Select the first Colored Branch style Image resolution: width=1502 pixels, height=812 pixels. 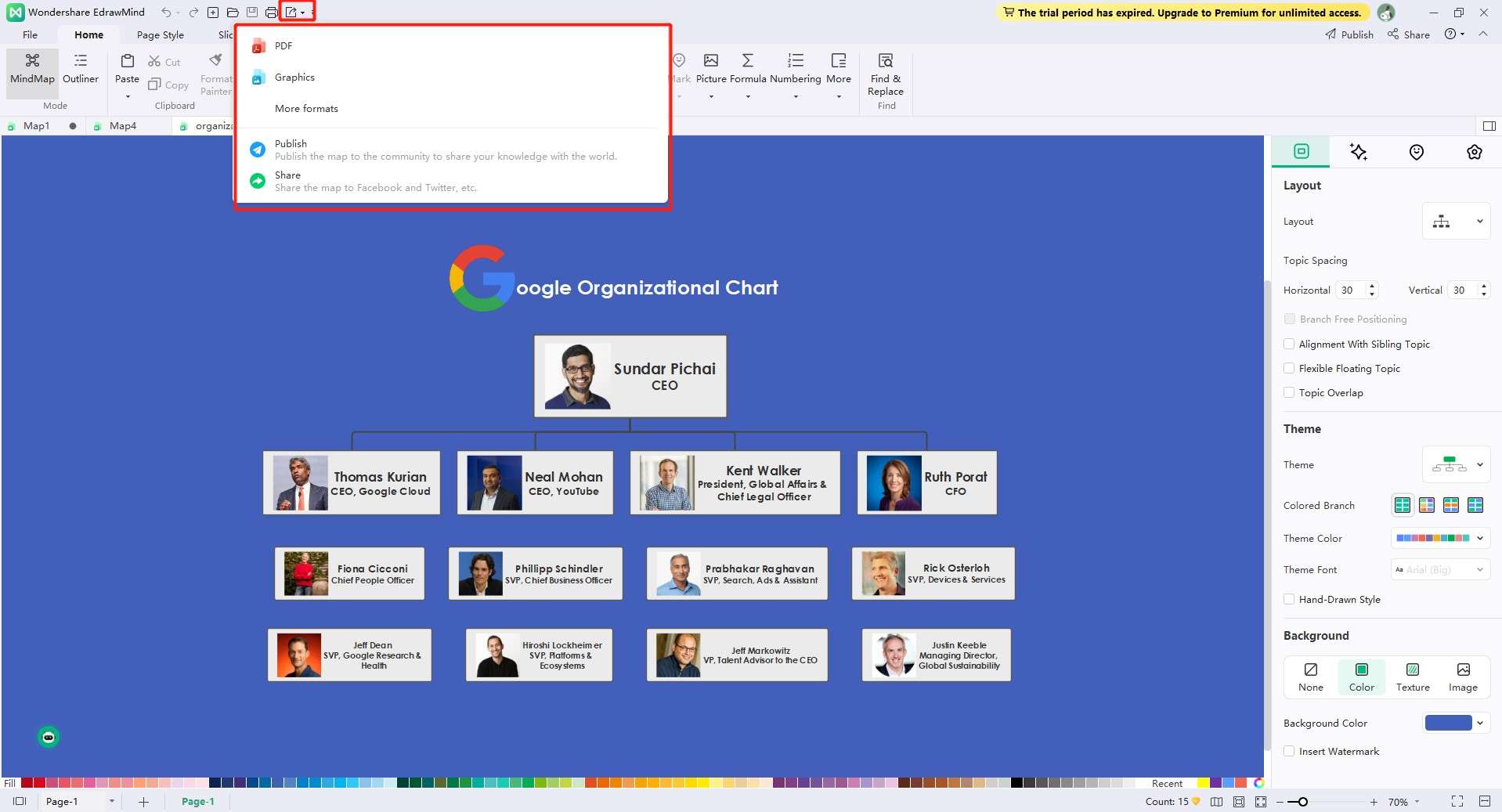(x=1403, y=505)
